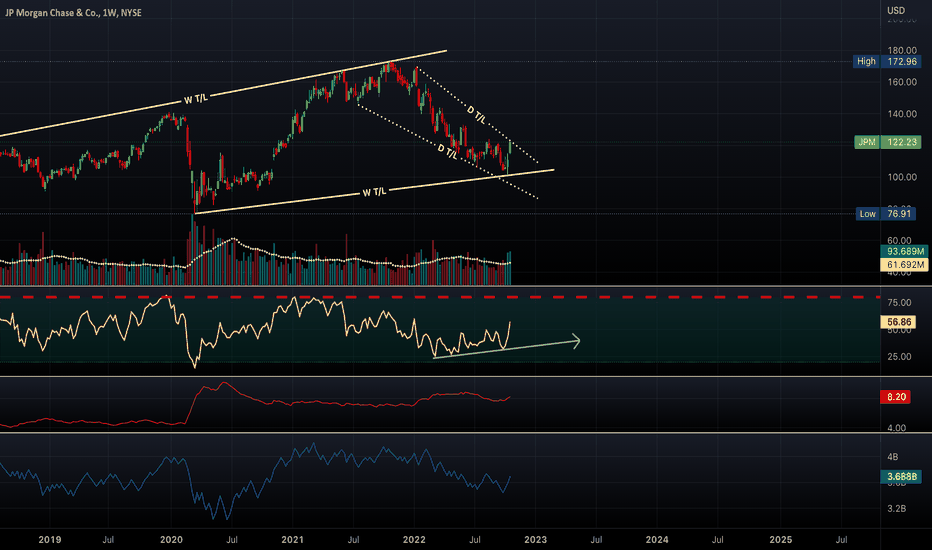932x550 pixels.
Task: Click the 2023 time axis label
Action: tap(536, 540)
